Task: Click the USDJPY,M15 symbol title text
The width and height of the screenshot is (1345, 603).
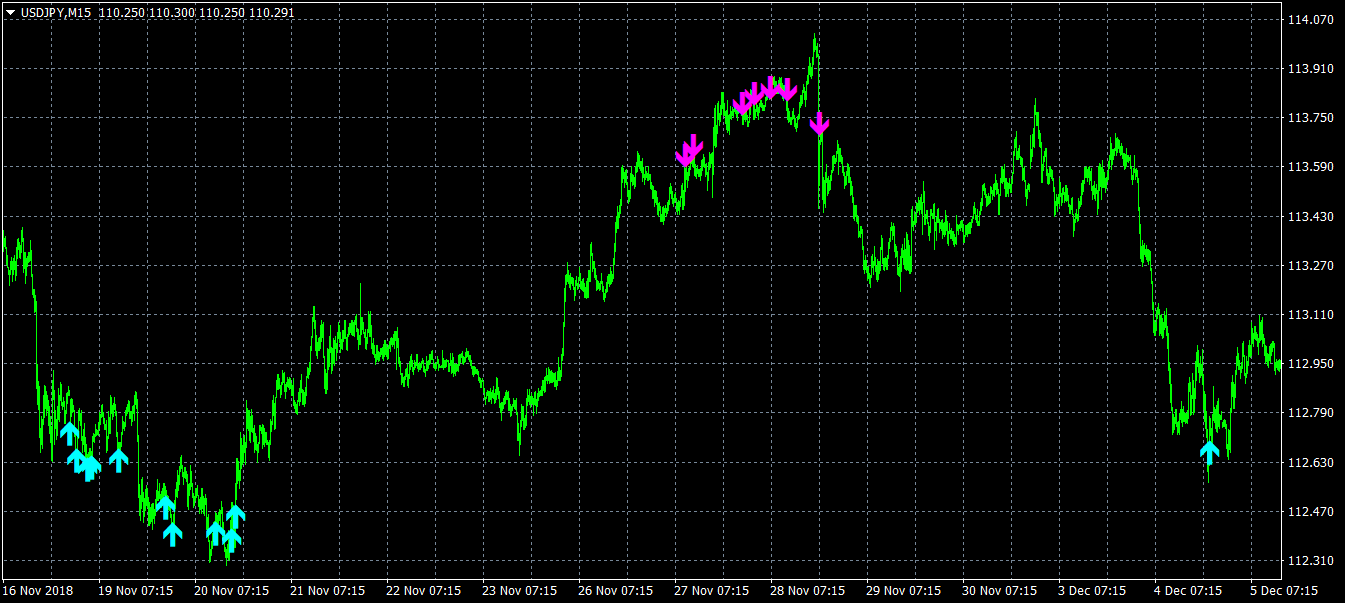Action: click(57, 12)
